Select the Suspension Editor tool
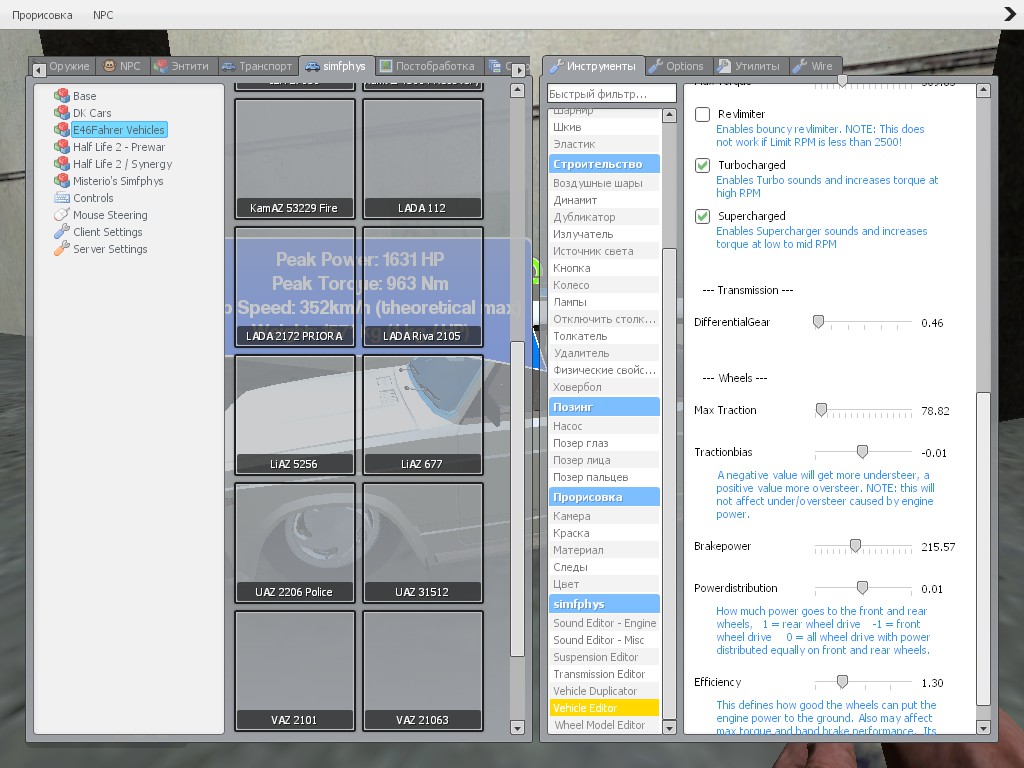This screenshot has height=768, width=1024. (x=596, y=657)
